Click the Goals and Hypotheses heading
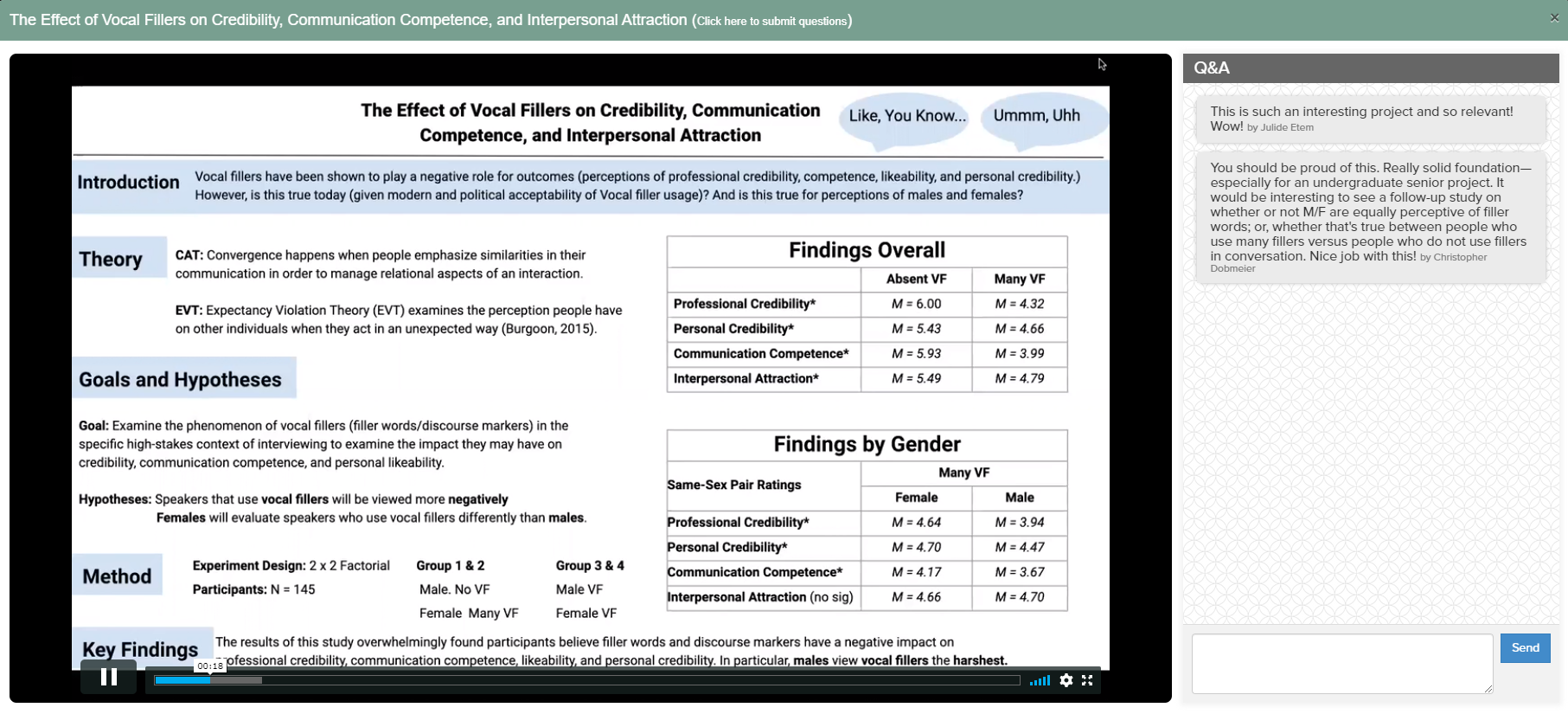Viewport: 1568px width, 714px height. [x=180, y=380]
